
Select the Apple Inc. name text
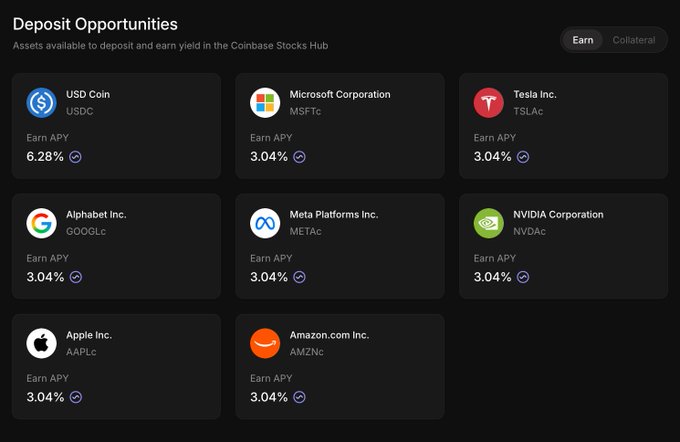pos(89,335)
